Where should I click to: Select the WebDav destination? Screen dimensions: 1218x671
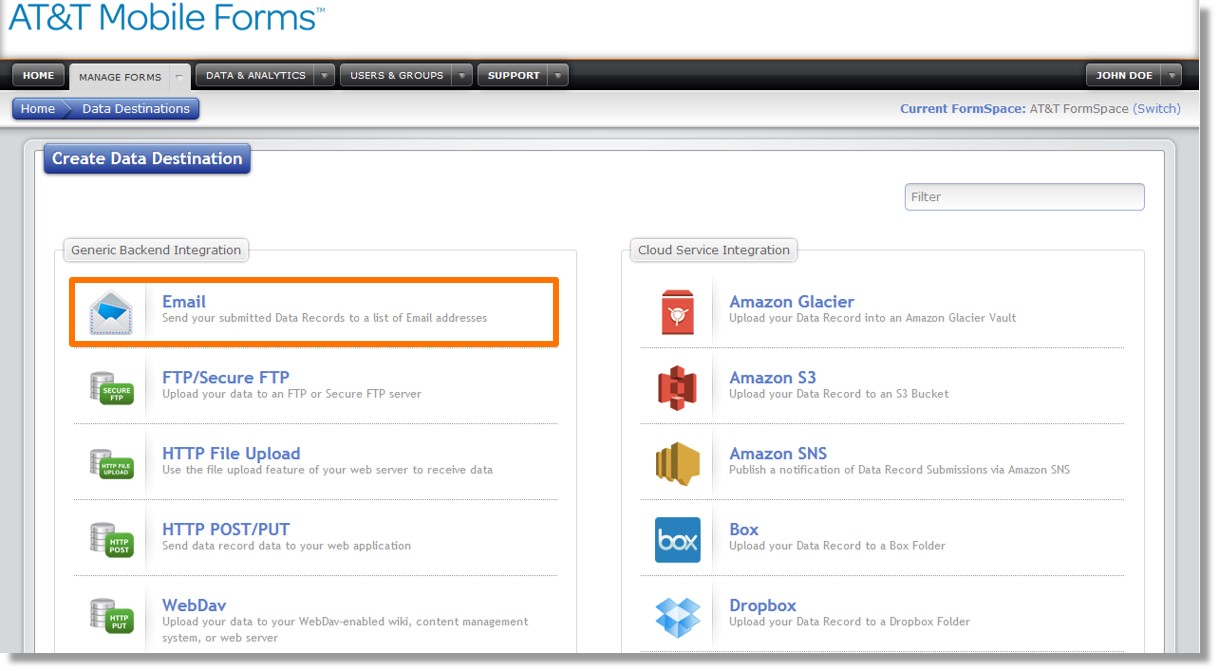coord(194,606)
